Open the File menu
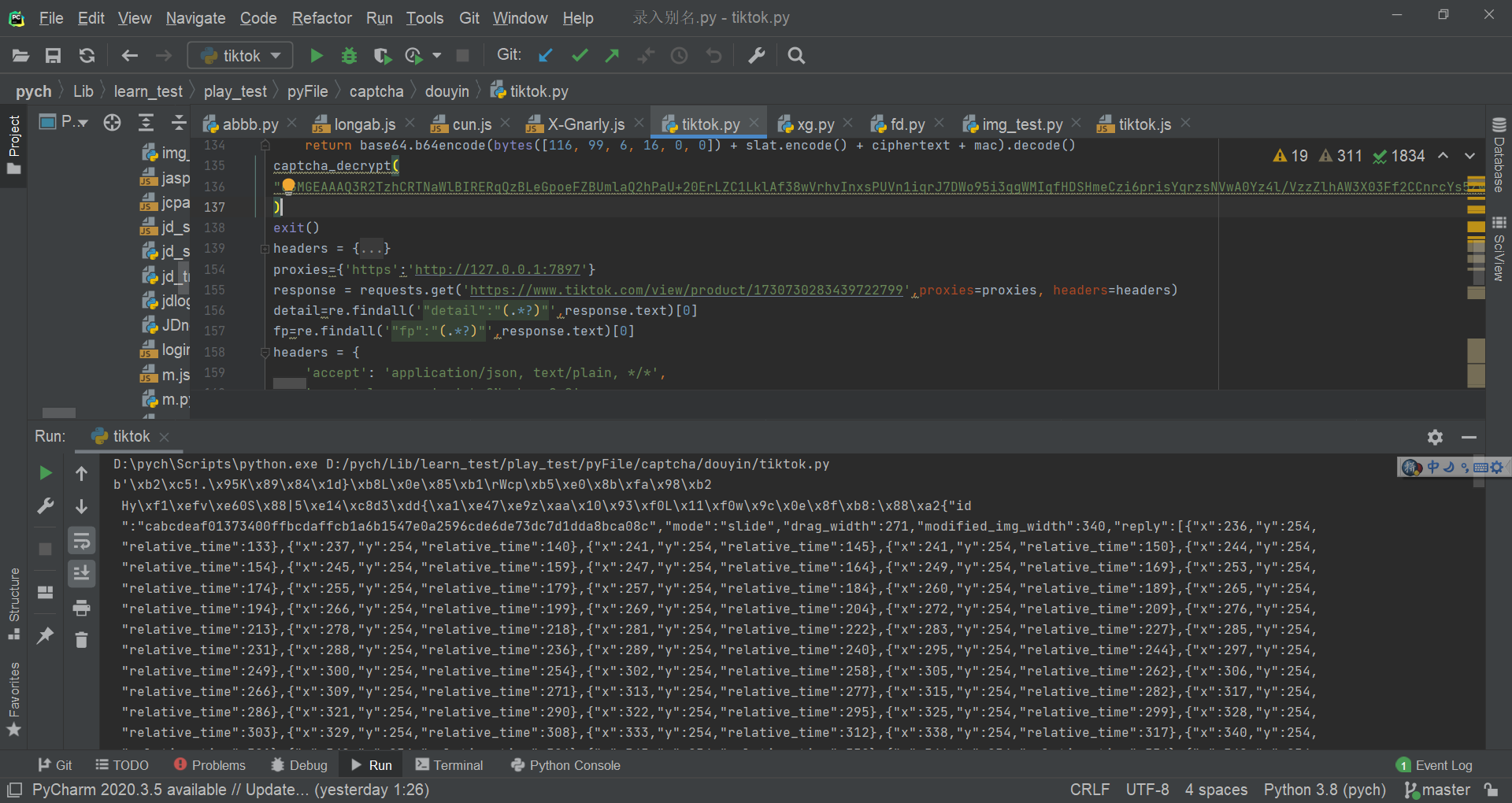The height and width of the screenshot is (803, 1512). coord(51,17)
